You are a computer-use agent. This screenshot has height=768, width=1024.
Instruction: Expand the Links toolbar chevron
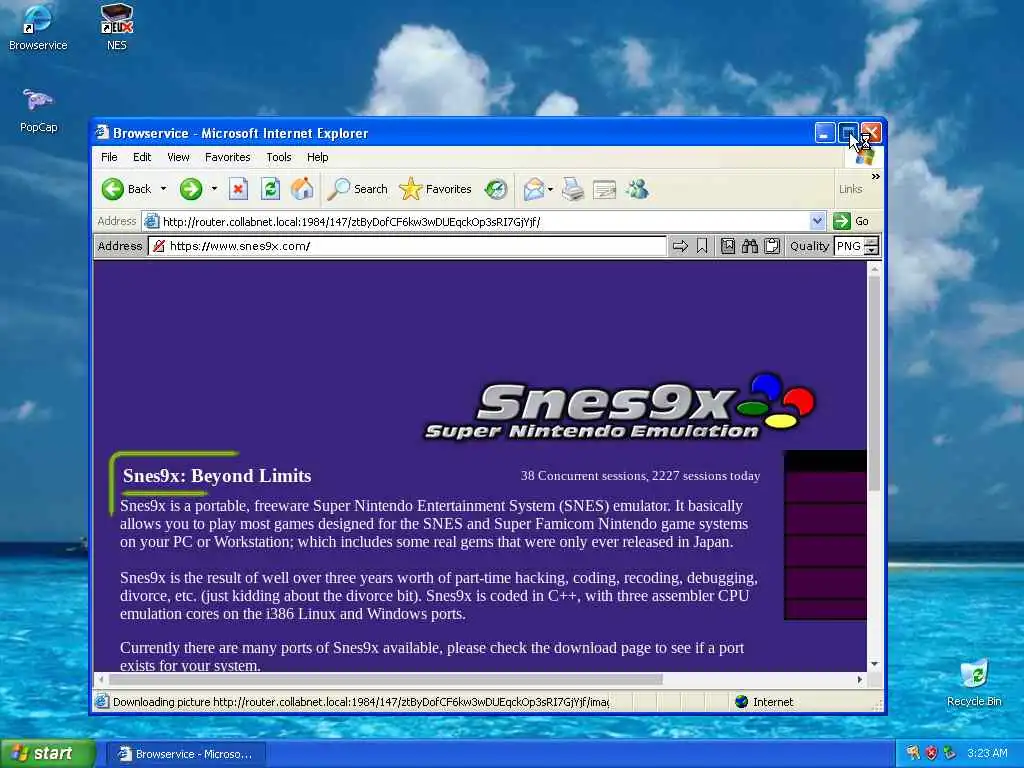(x=876, y=176)
